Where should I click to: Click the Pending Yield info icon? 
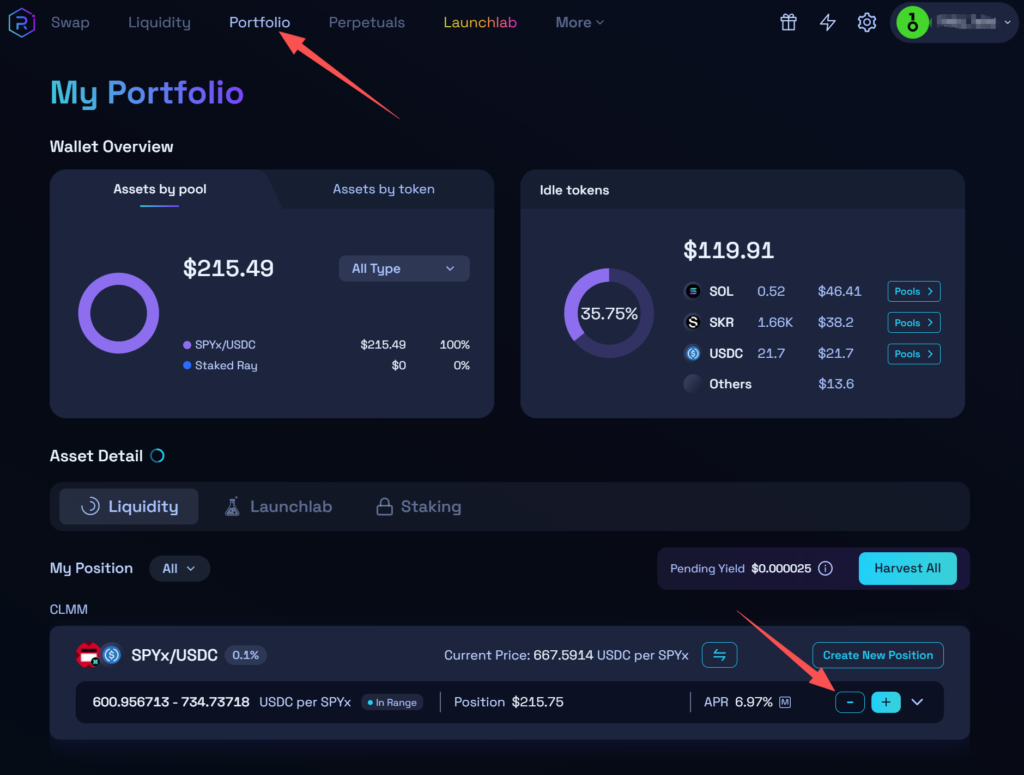pos(825,568)
